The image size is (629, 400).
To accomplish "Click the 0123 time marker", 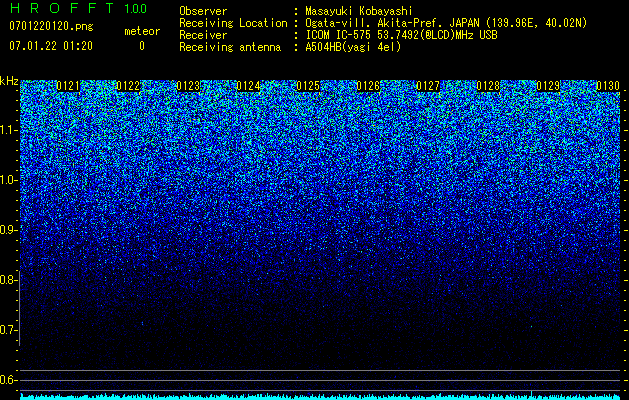I will click(x=188, y=86).
